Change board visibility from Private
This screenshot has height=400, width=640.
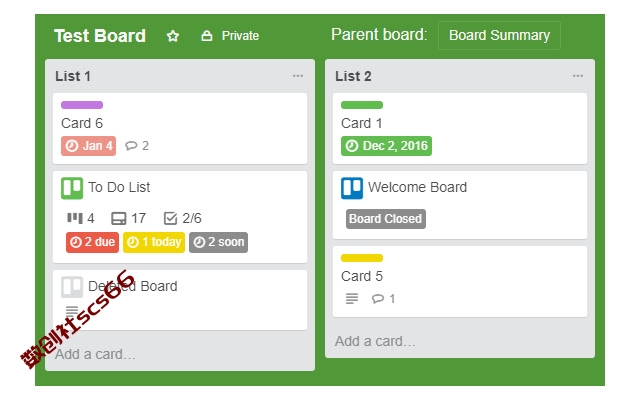[230, 36]
